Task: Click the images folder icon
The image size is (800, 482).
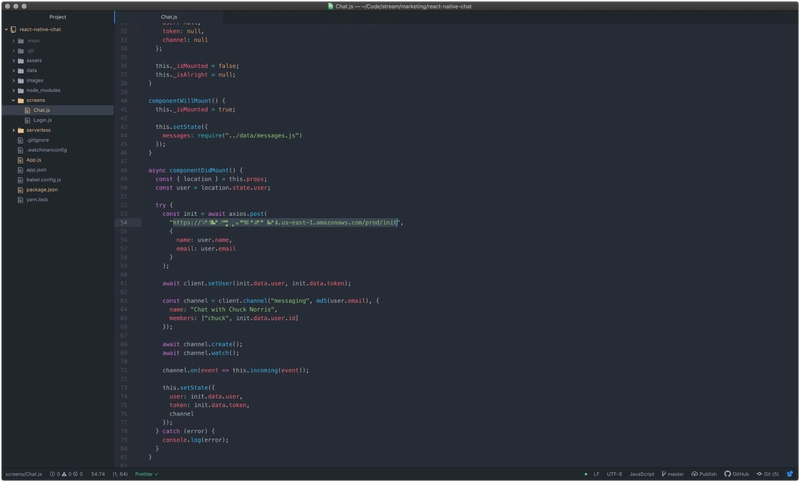Action: tap(21, 81)
